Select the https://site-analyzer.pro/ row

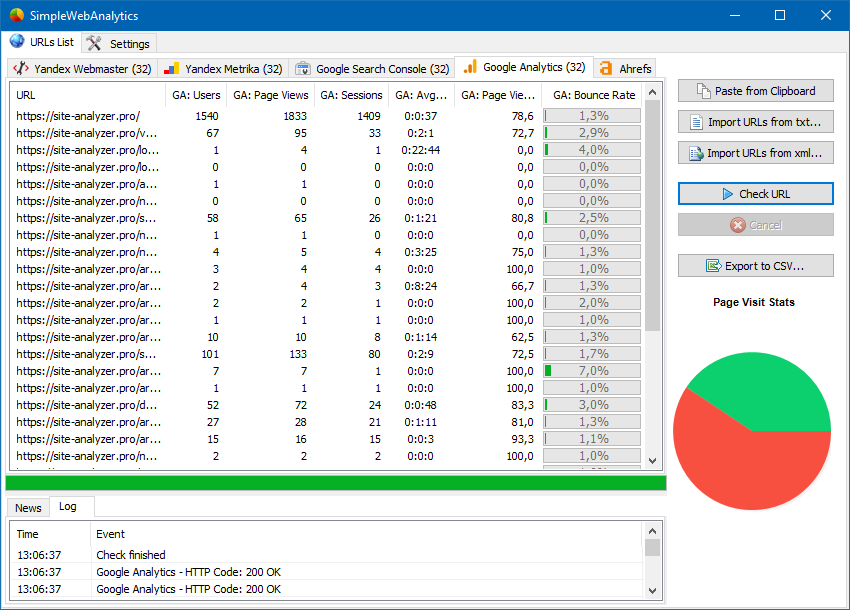click(327, 116)
